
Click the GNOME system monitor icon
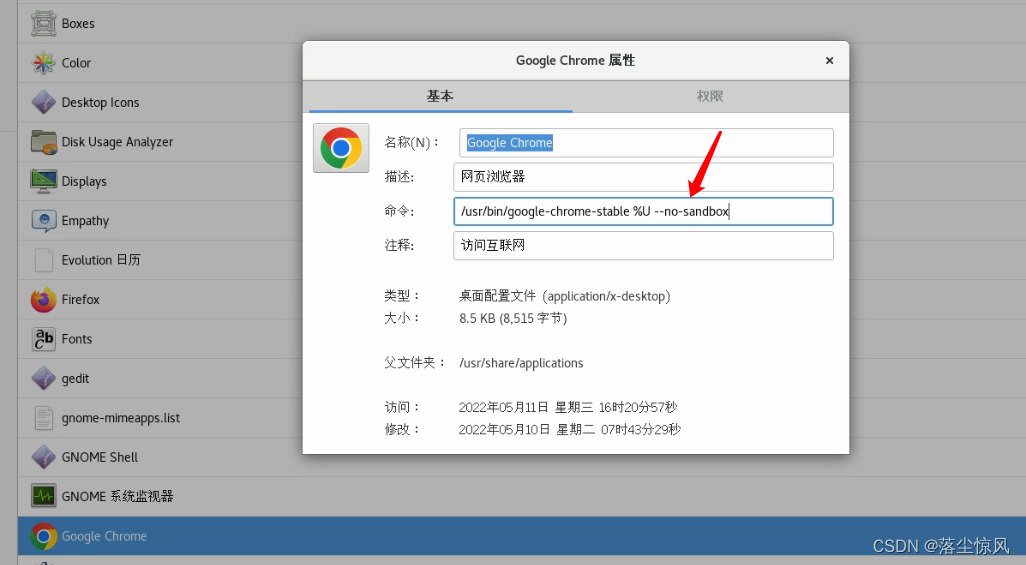43,496
